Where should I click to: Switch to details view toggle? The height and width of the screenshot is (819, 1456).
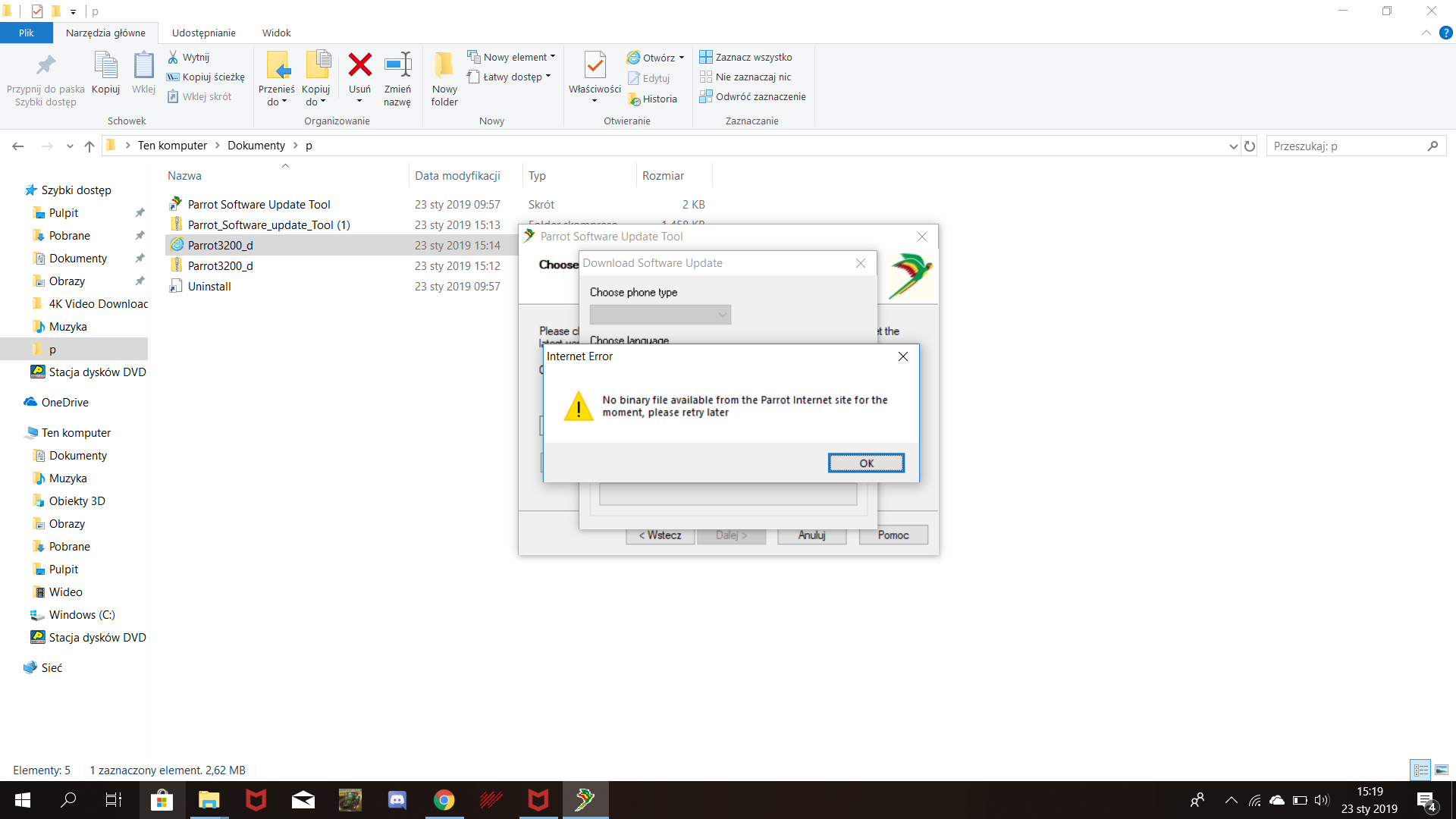(x=1421, y=770)
